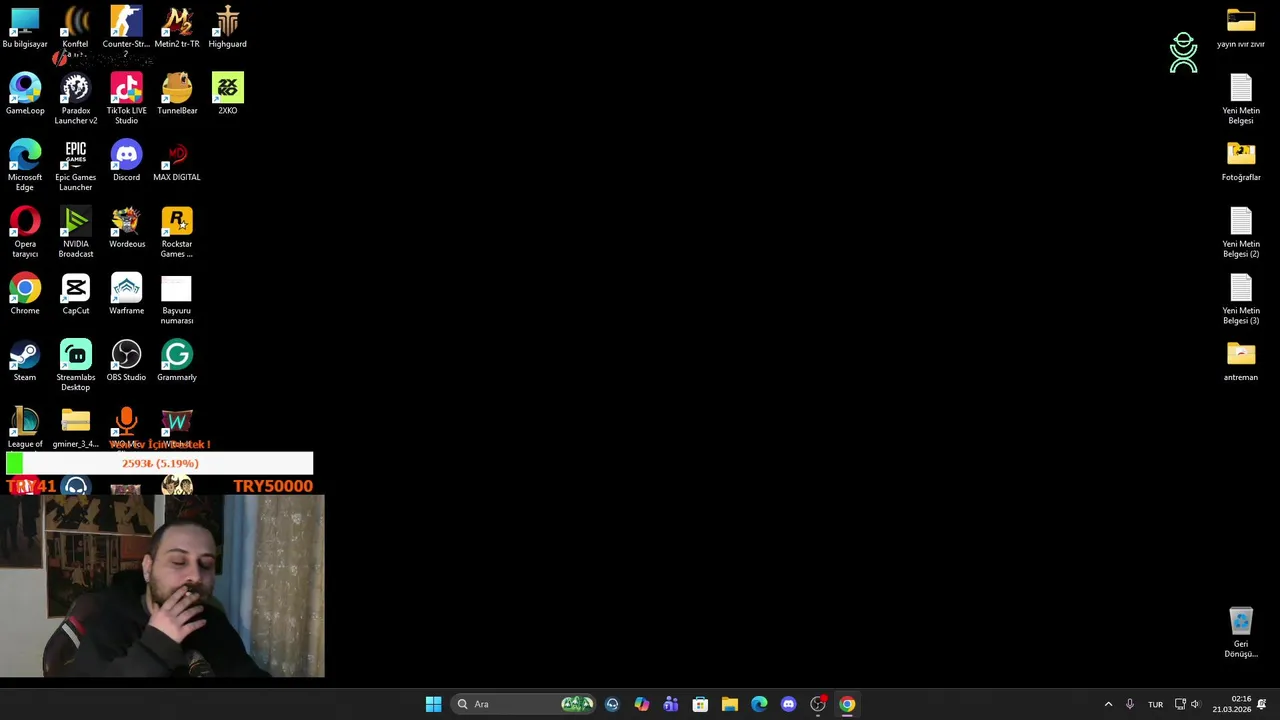This screenshot has height=720, width=1280.
Task: Open the Bu bilgisayar desktop shortcut
Action: tap(25, 28)
